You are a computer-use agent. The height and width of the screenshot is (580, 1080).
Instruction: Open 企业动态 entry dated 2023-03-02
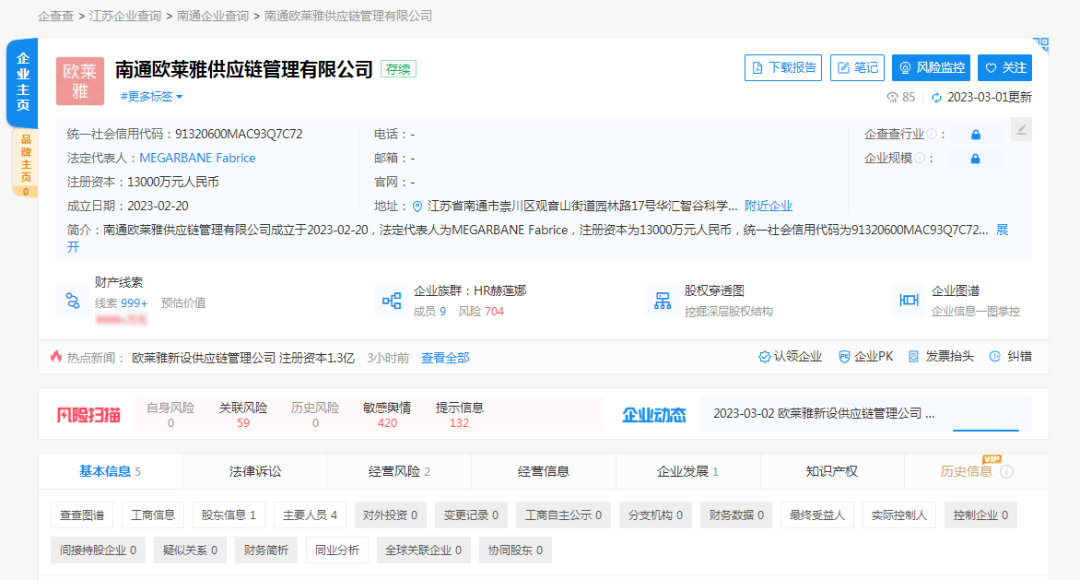pos(824,414)
